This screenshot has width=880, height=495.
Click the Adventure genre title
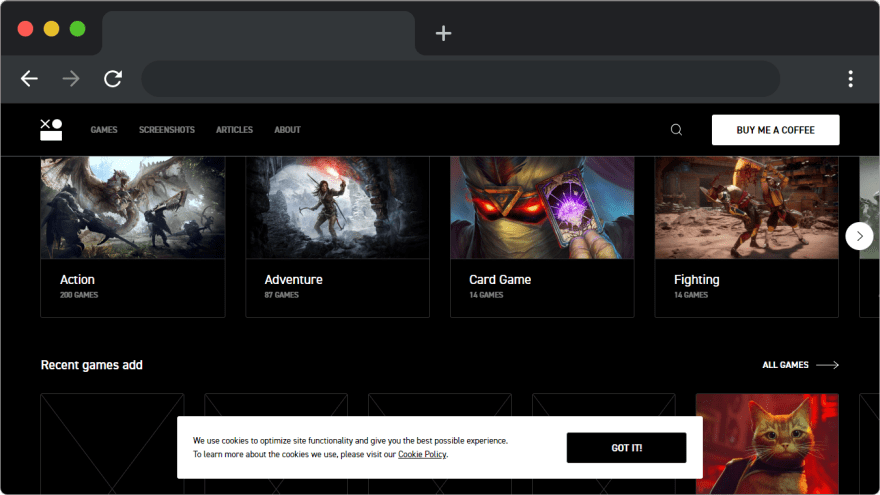coord(294,279)
